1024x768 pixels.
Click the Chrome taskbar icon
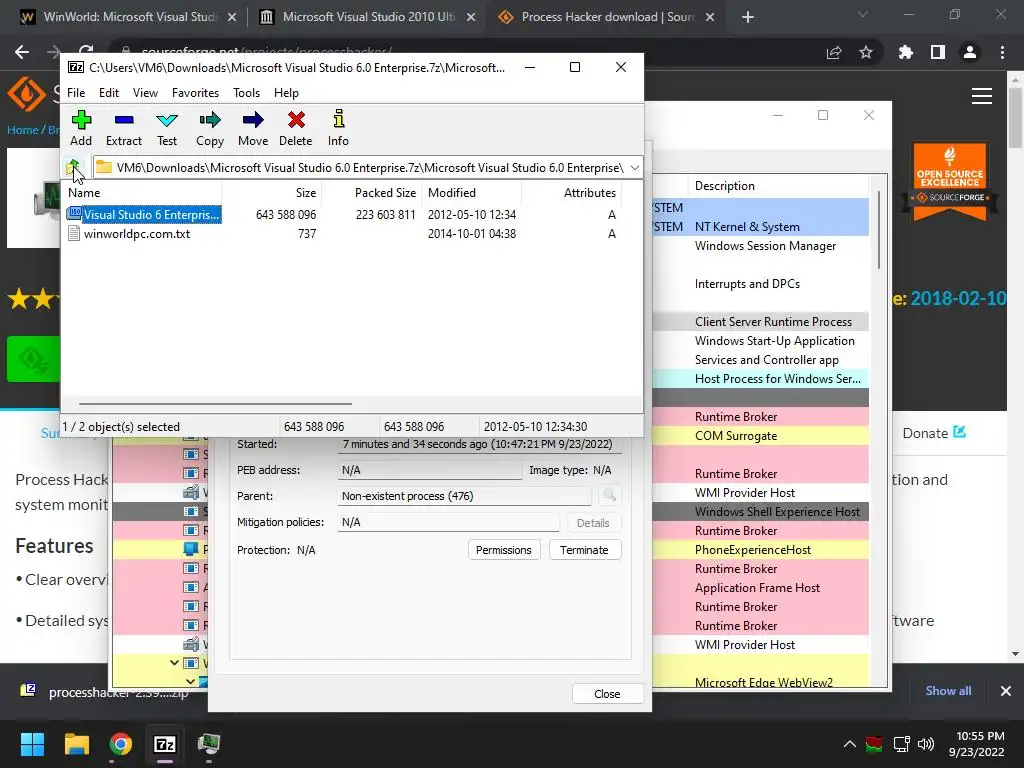121,744
